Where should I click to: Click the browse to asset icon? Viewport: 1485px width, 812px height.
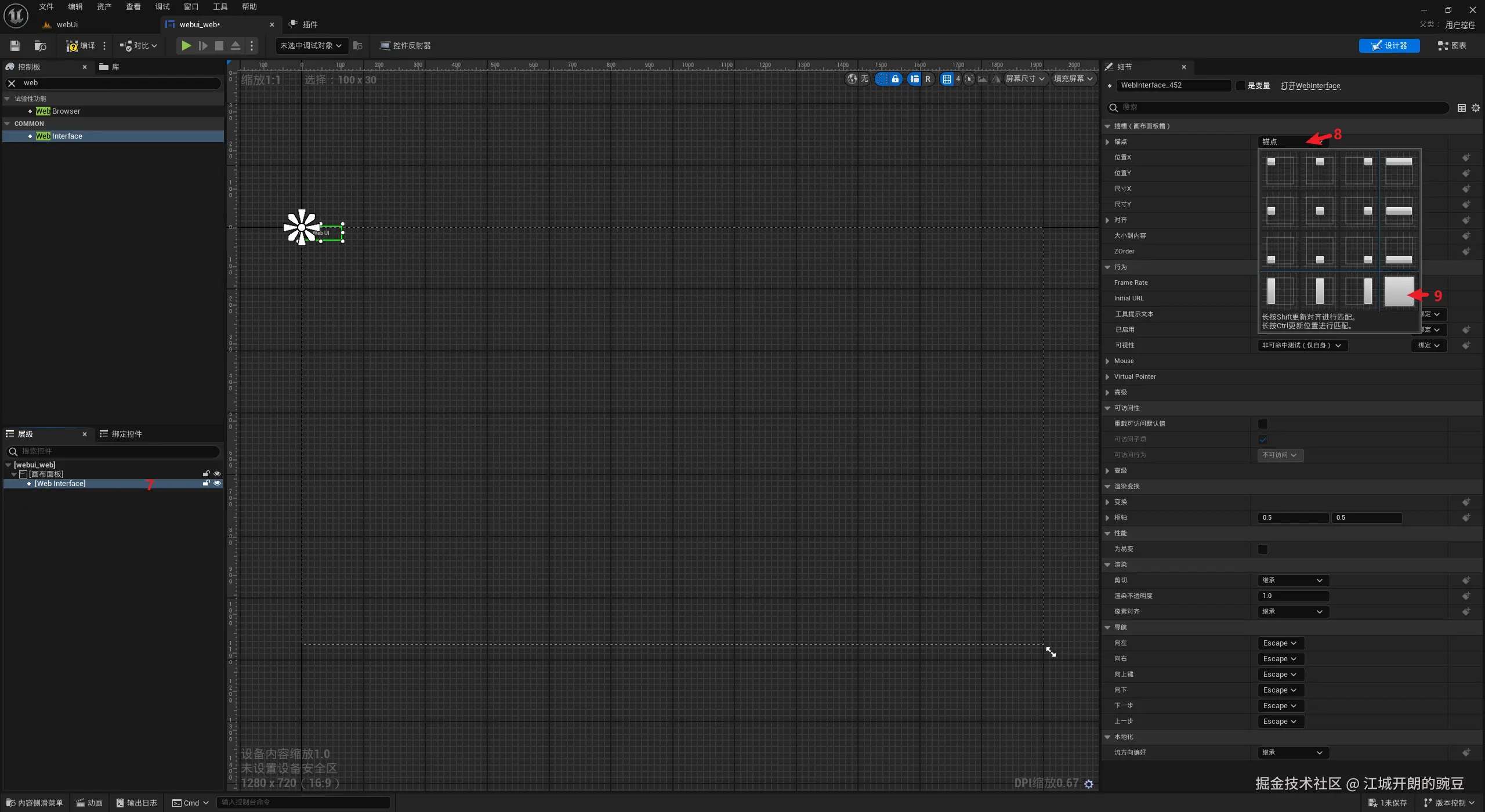tap(40, 46)
